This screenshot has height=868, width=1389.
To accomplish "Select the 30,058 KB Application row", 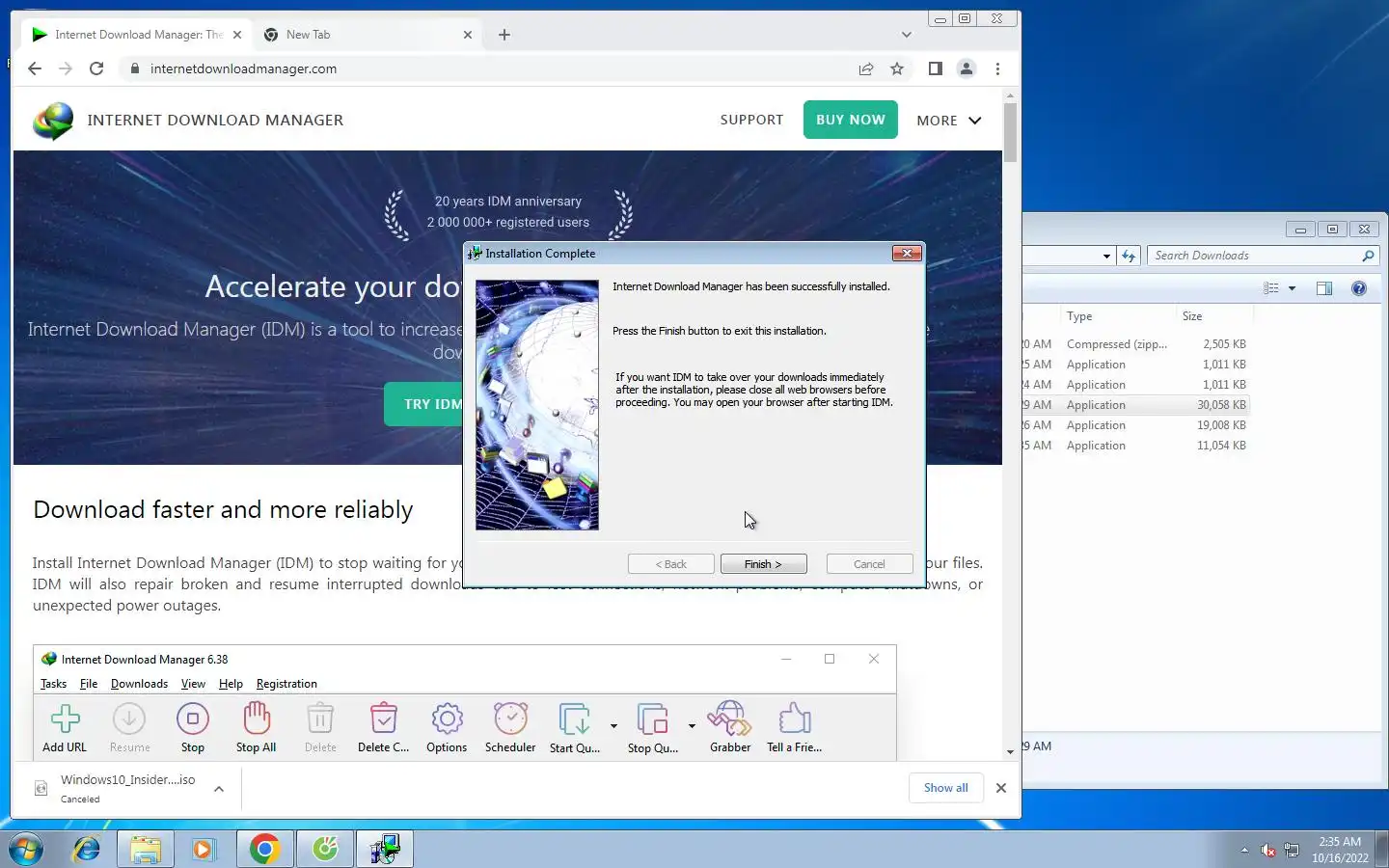I will click(1136, 405).
